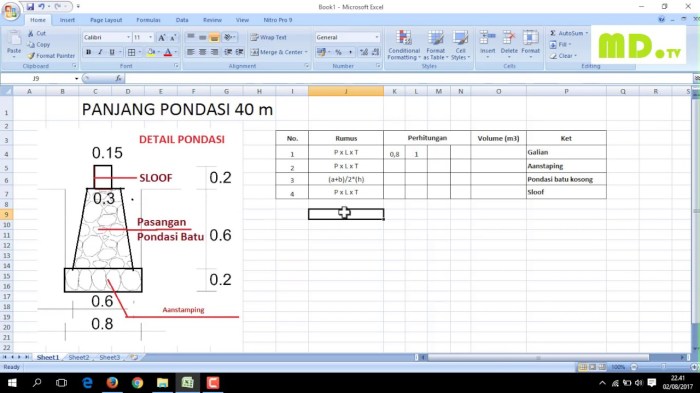Click the Paste icon
Viewport: 700px width, 393px height.
pos(14,39)
